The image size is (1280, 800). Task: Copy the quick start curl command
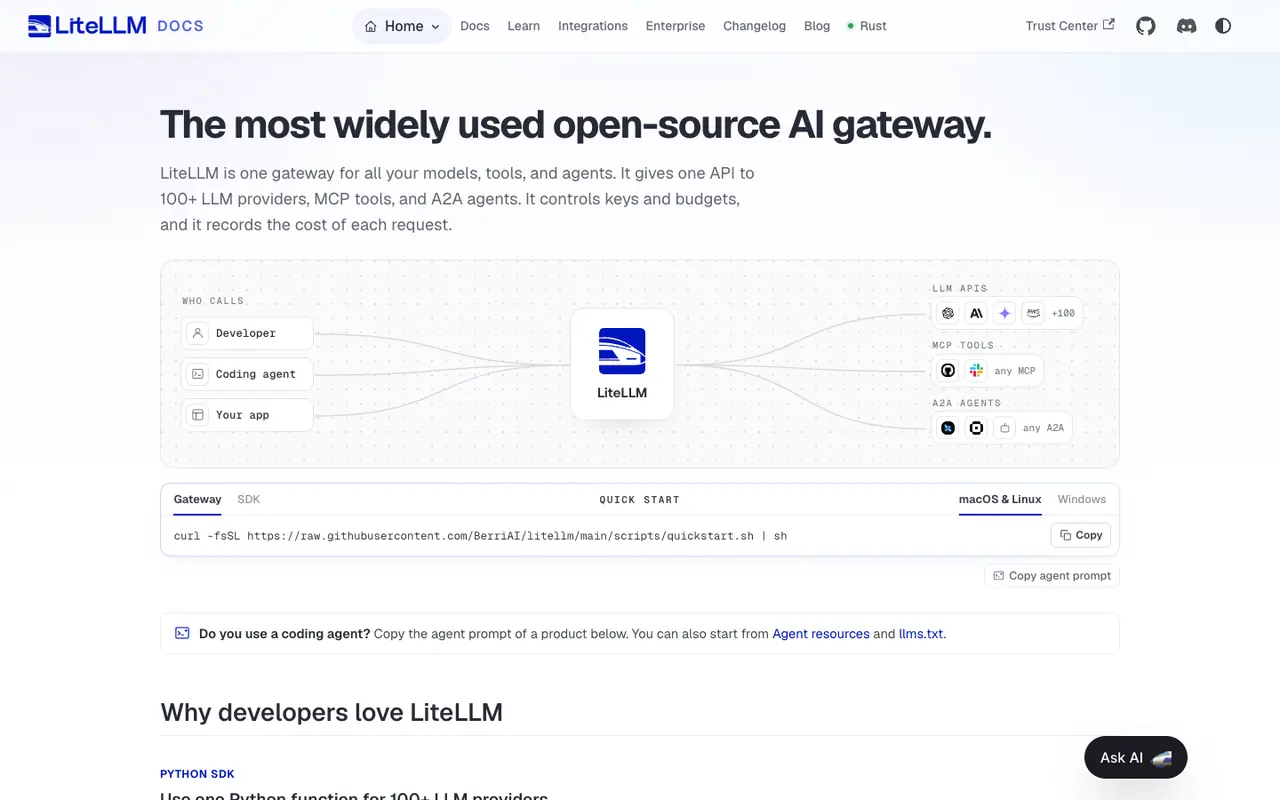point(1081,535)
